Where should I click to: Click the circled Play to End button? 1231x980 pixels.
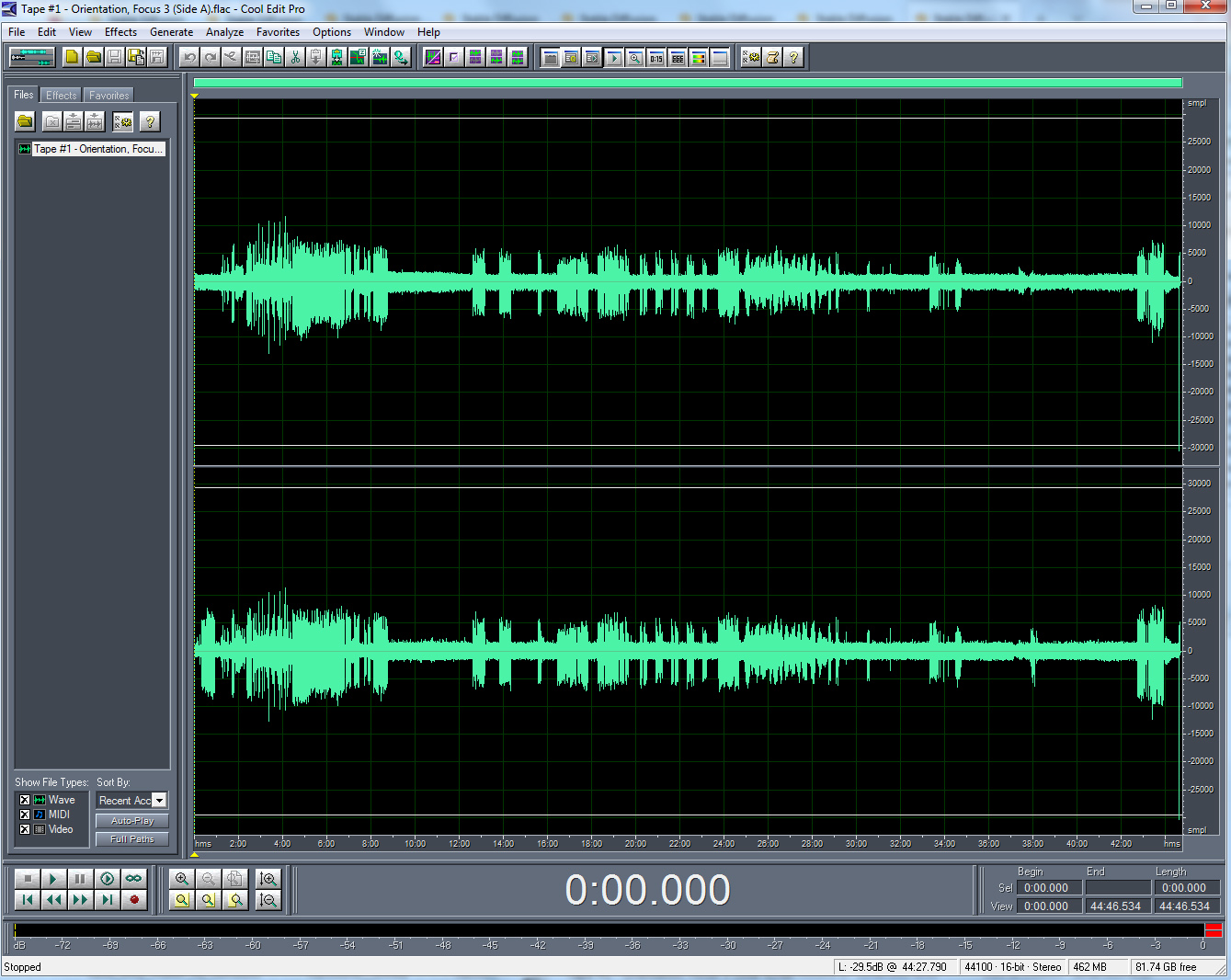107,879
